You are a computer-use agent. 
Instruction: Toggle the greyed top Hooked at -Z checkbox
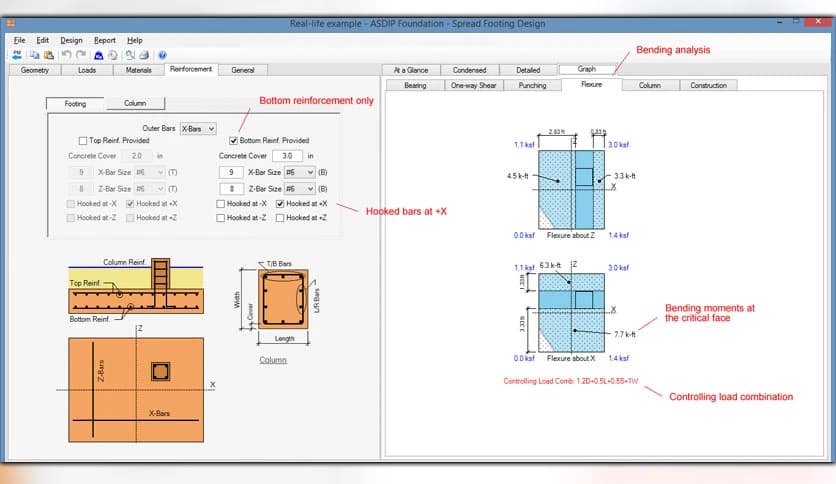click(70, 217)
